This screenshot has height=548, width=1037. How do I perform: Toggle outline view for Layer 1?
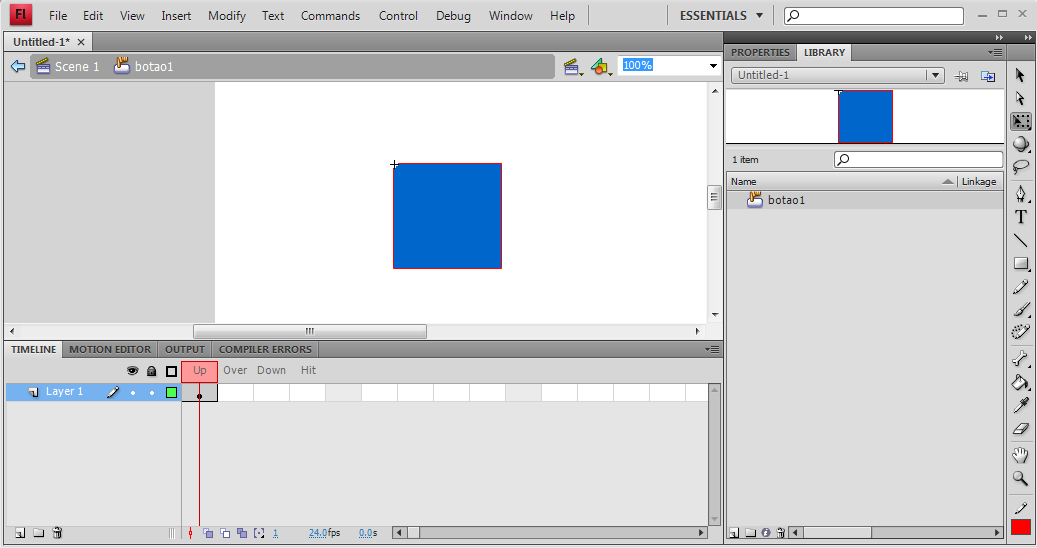click(x=171, y=392)
